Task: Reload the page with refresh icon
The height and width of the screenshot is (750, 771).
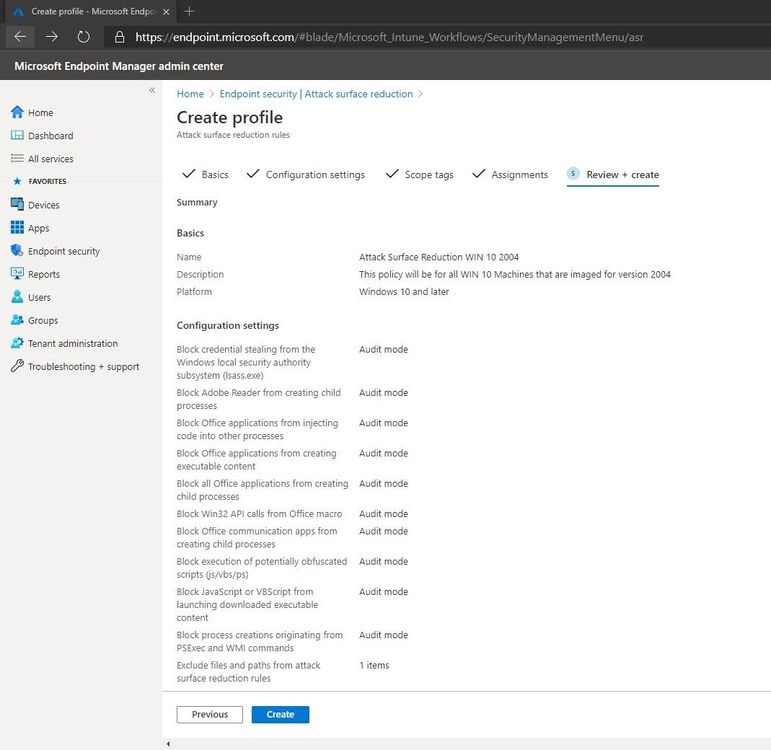Action: tap(84, 37)
